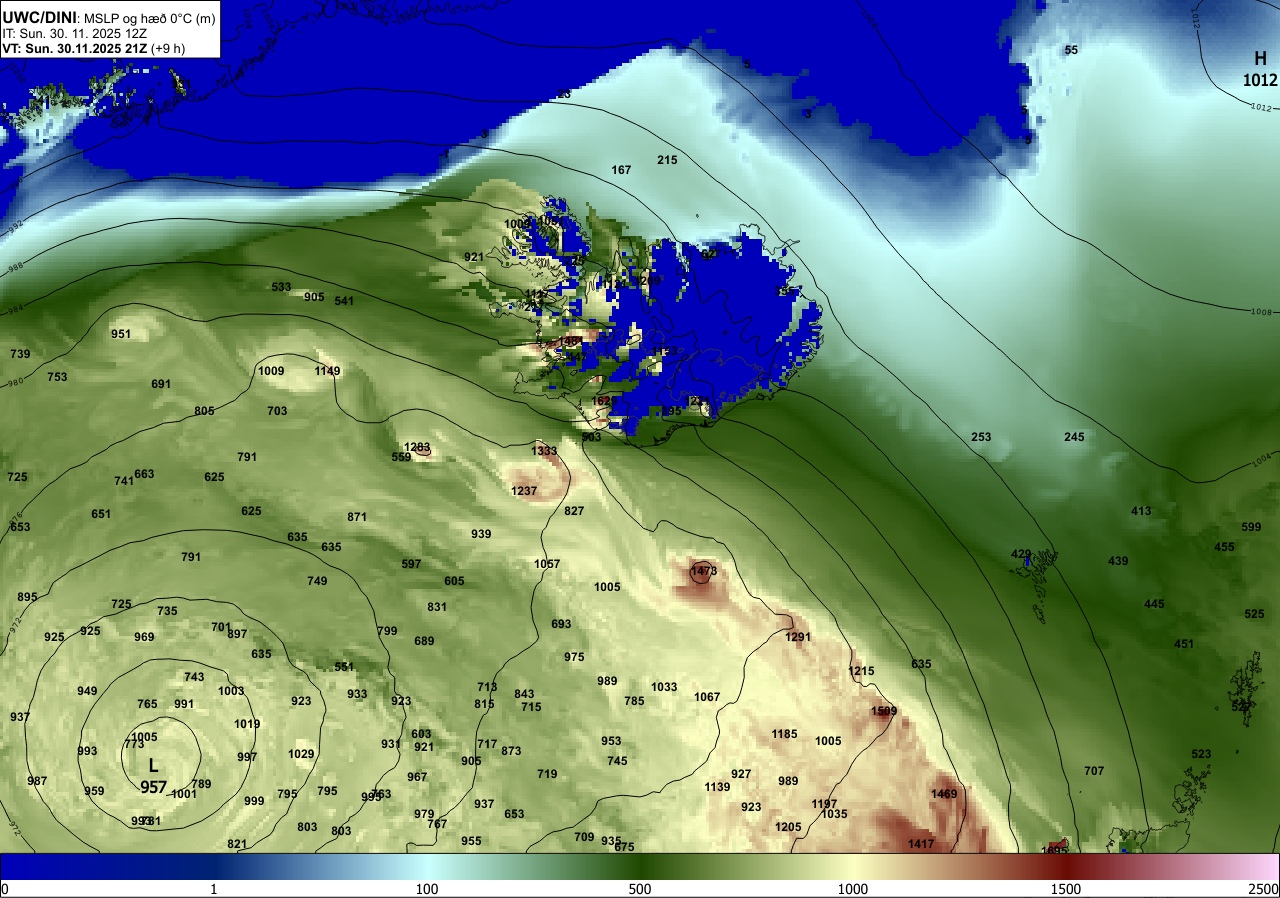Click the 1029 height value
This screenshot has width=1280, height=898.
[301, 754]
